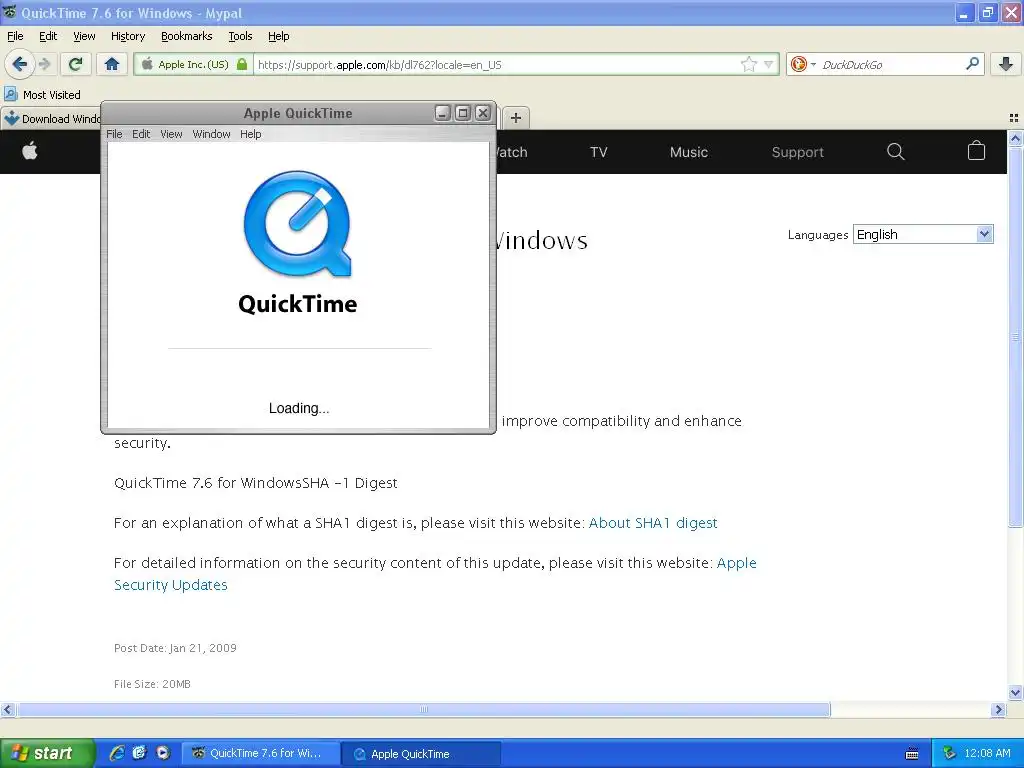
Task: Go to the browser Home page icon
Action: click(112, 64)
